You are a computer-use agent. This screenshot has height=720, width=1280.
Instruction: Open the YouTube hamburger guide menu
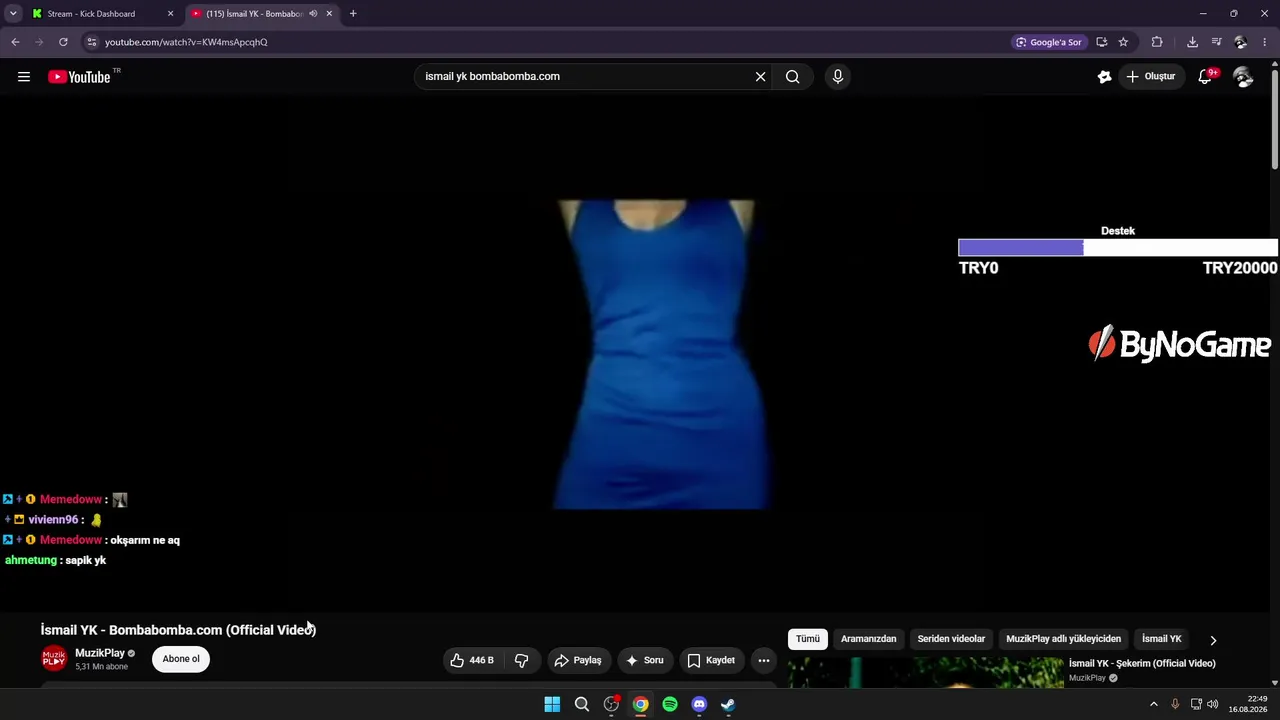coord(24,77)
